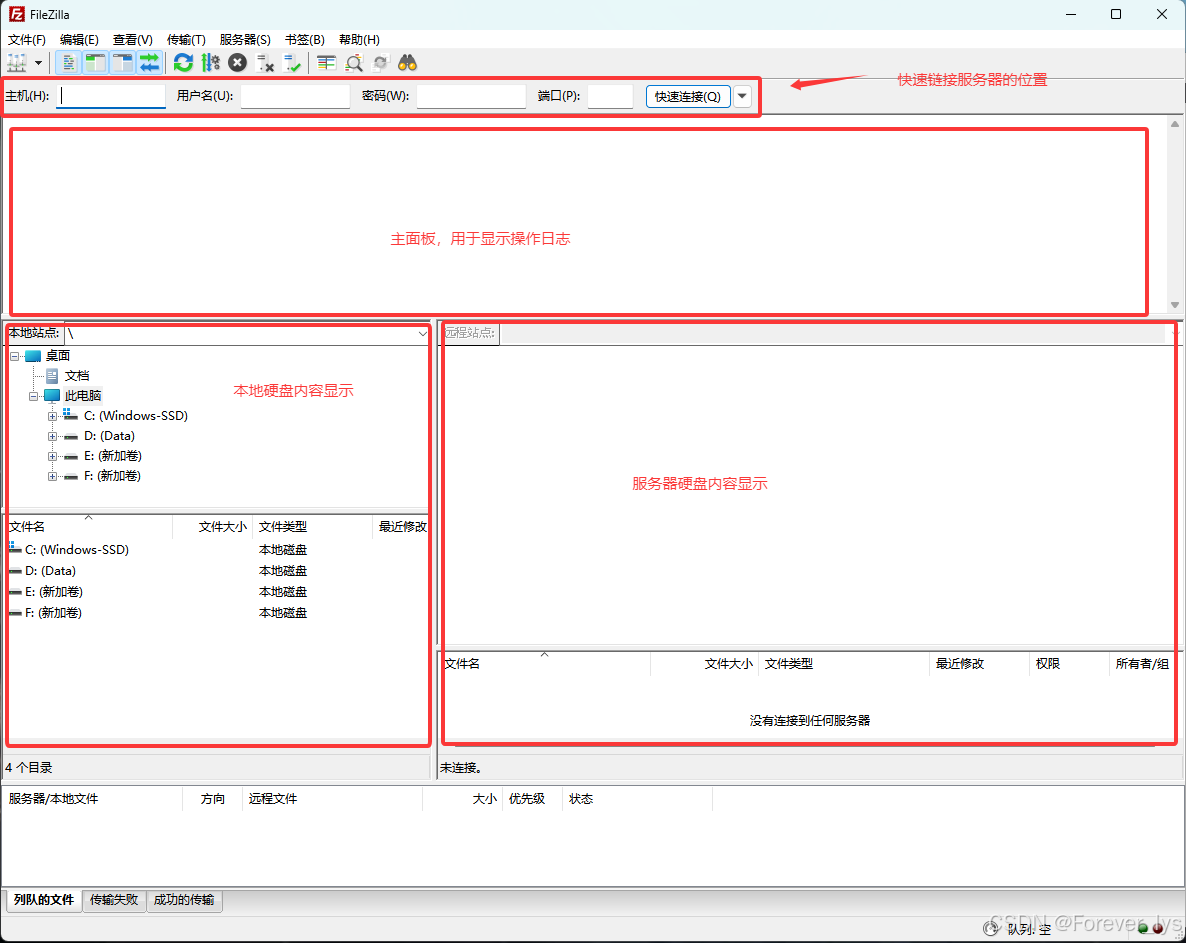Open the 文件(F) menu
This screenshot has height=943, width=1186.
tap(26, 39)
